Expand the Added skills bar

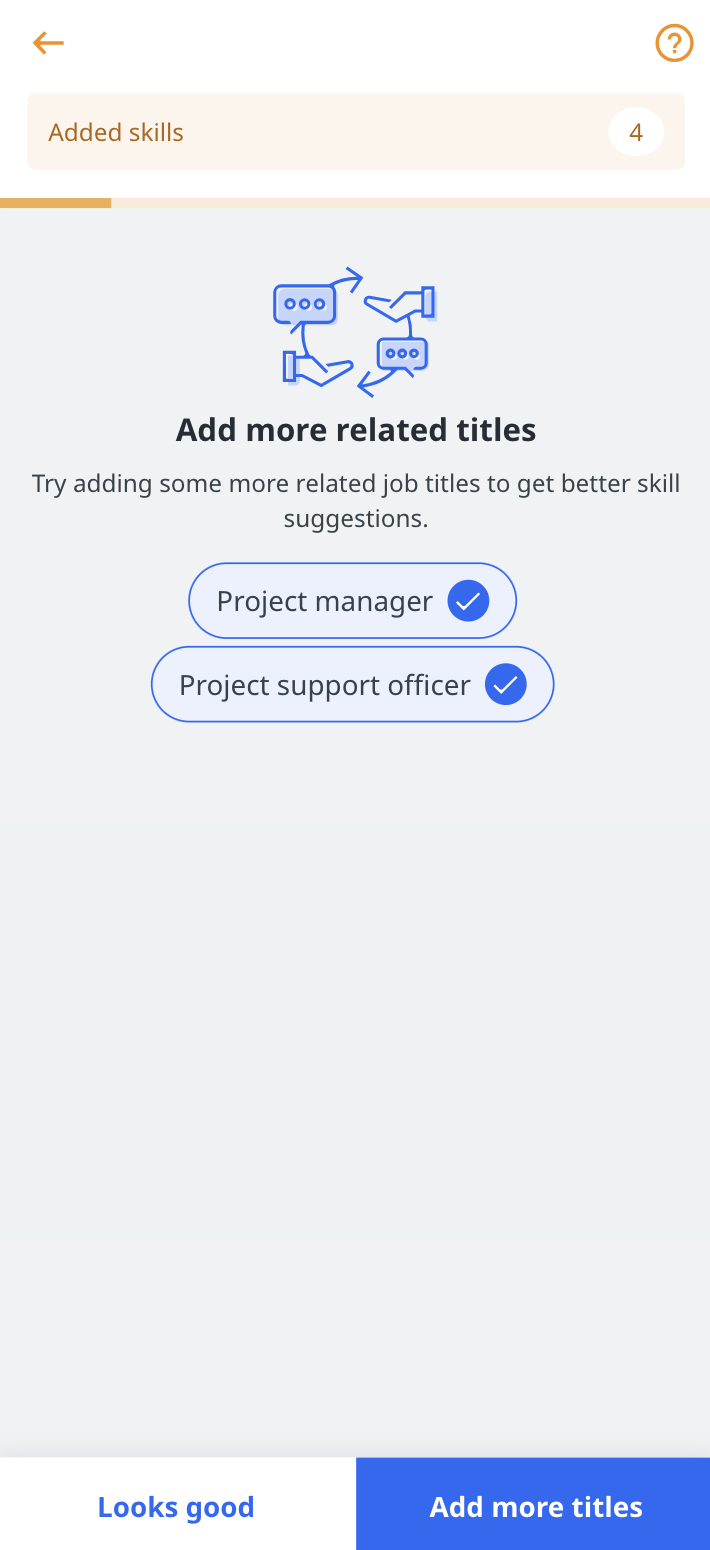coord(356,132)
